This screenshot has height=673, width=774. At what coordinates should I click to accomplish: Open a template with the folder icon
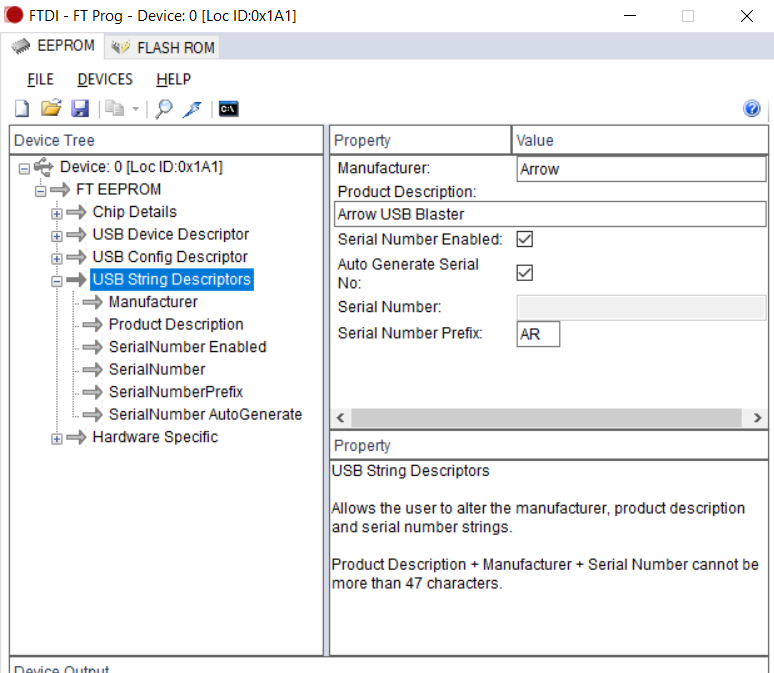[51, 108]
